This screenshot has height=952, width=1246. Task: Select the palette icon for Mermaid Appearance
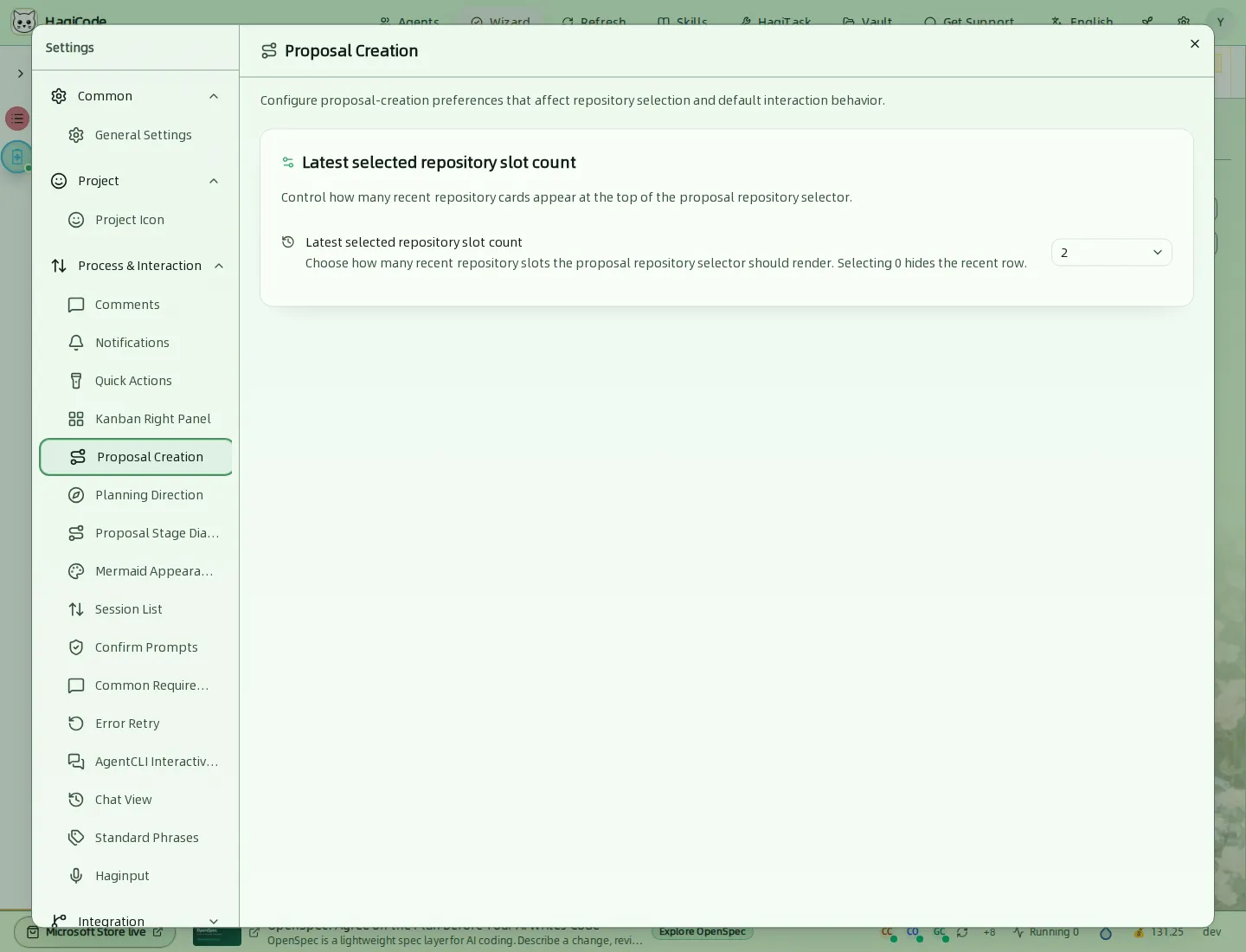(76, 571)
